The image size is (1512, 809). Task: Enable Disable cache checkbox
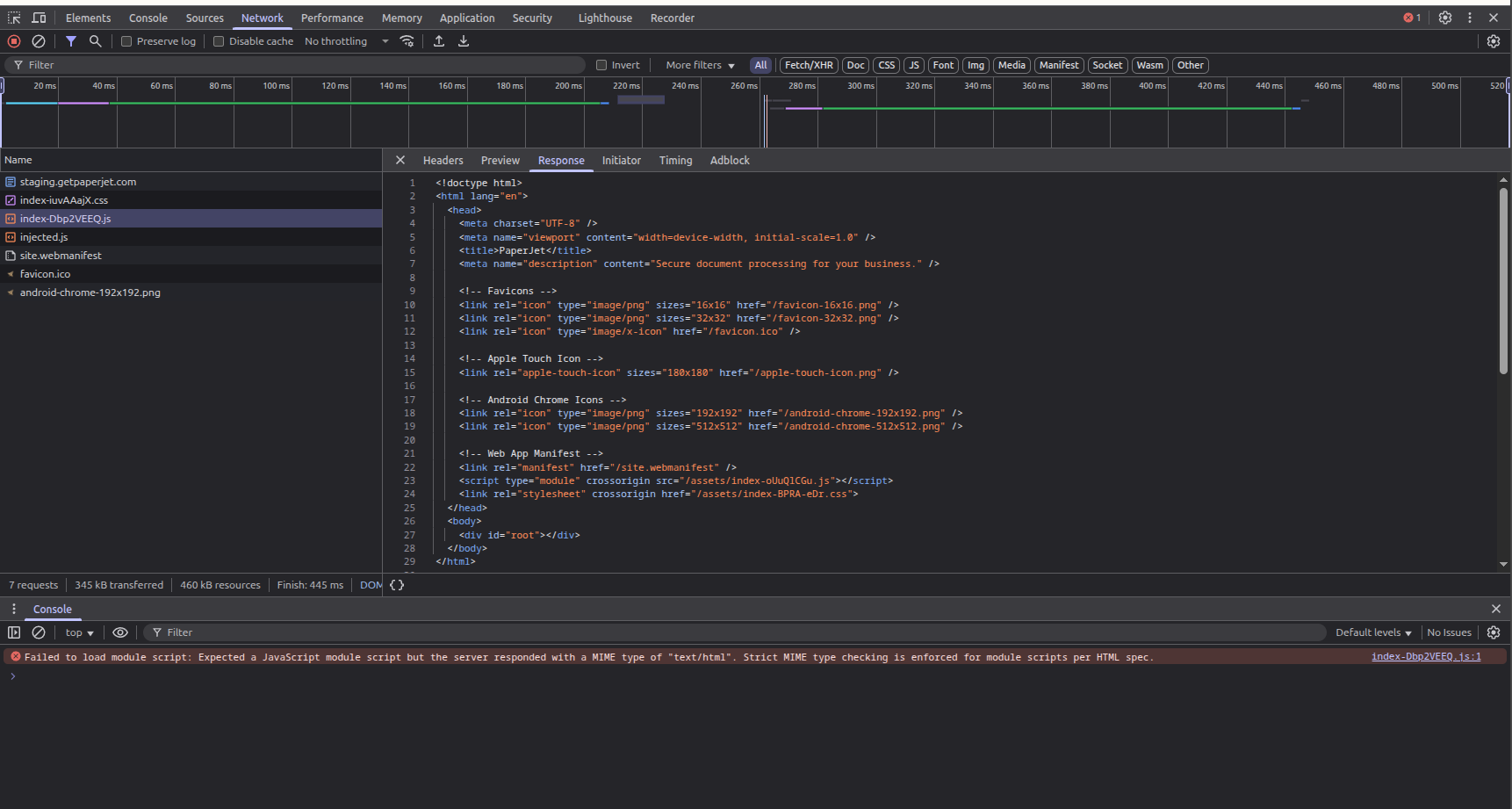click(x=219, y=41)
